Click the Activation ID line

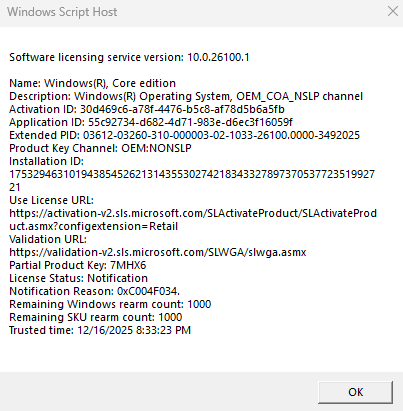147,109
